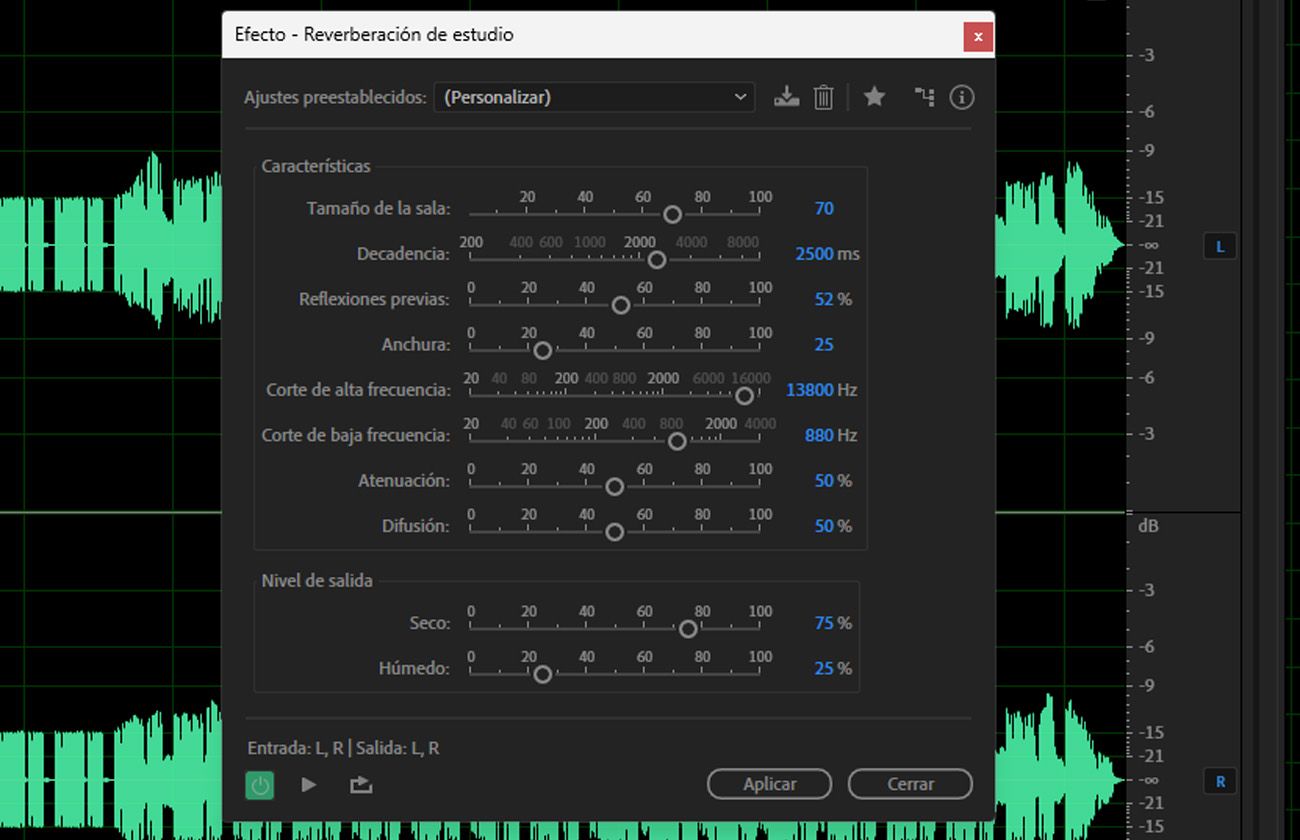Viewport: 1300px width, 840px height.
Task: Adjust the Decadencia slider handle
Action: tap(657, 260)
